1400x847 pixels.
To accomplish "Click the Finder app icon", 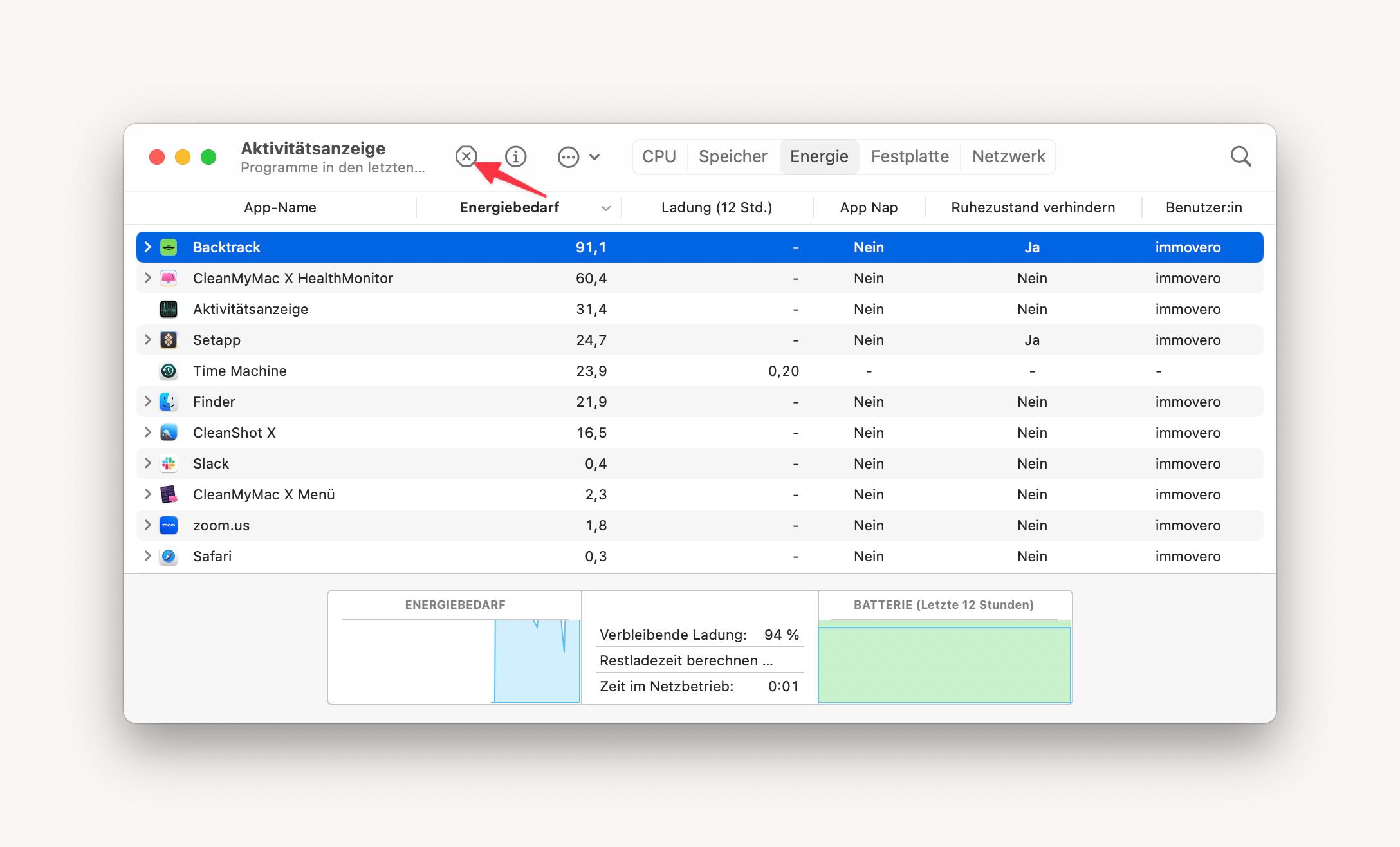I will [x=169, y=402].
